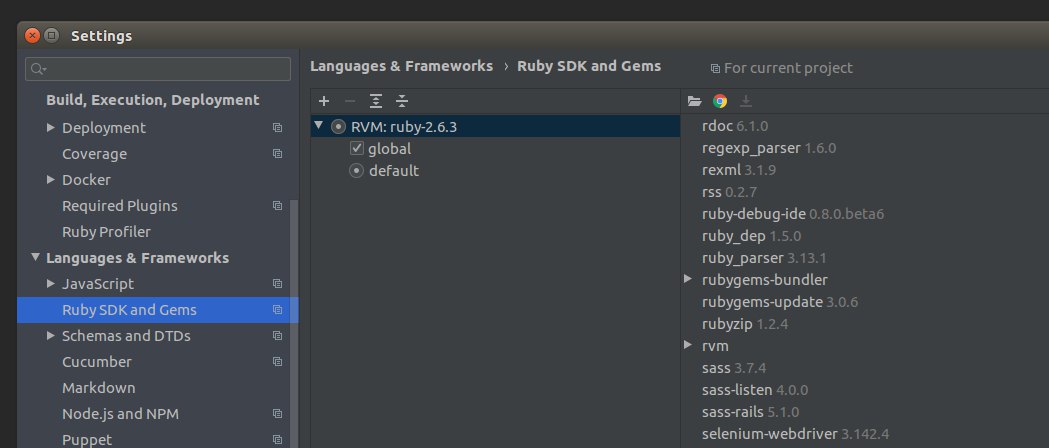Click project-level icon next to Node.js and NPM
This screenshot has width=1049, height=448.
[x=277, y=414]
